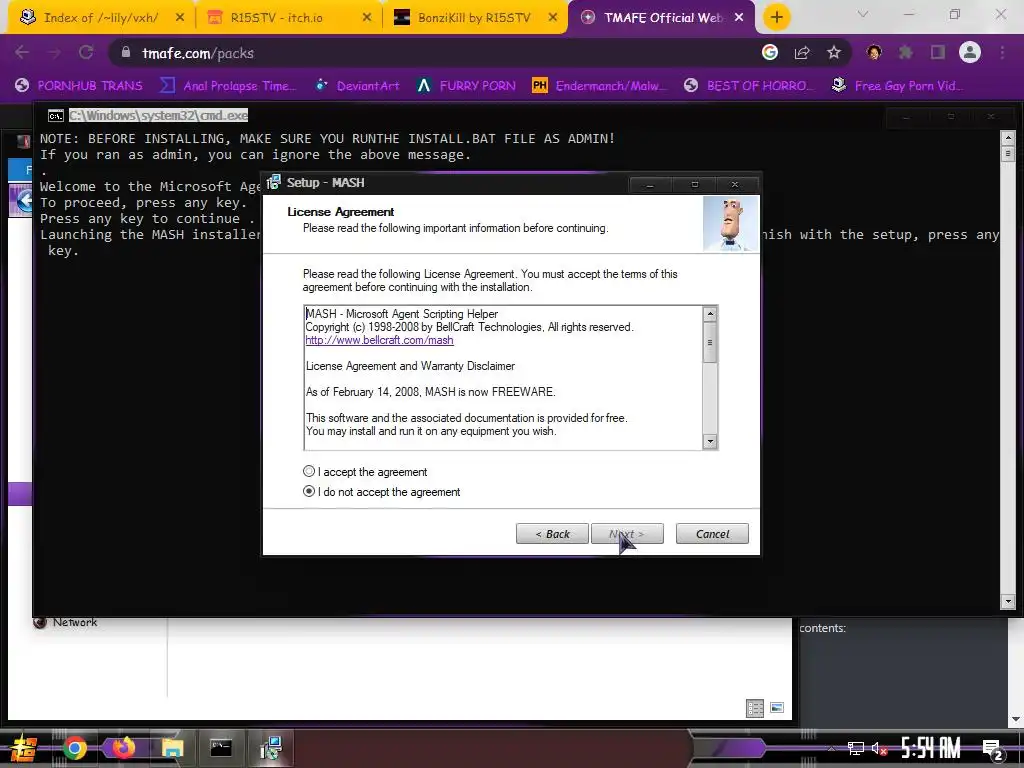
Task: Select the 'TMAFE Official Web' tab
Action: (663, 18)
